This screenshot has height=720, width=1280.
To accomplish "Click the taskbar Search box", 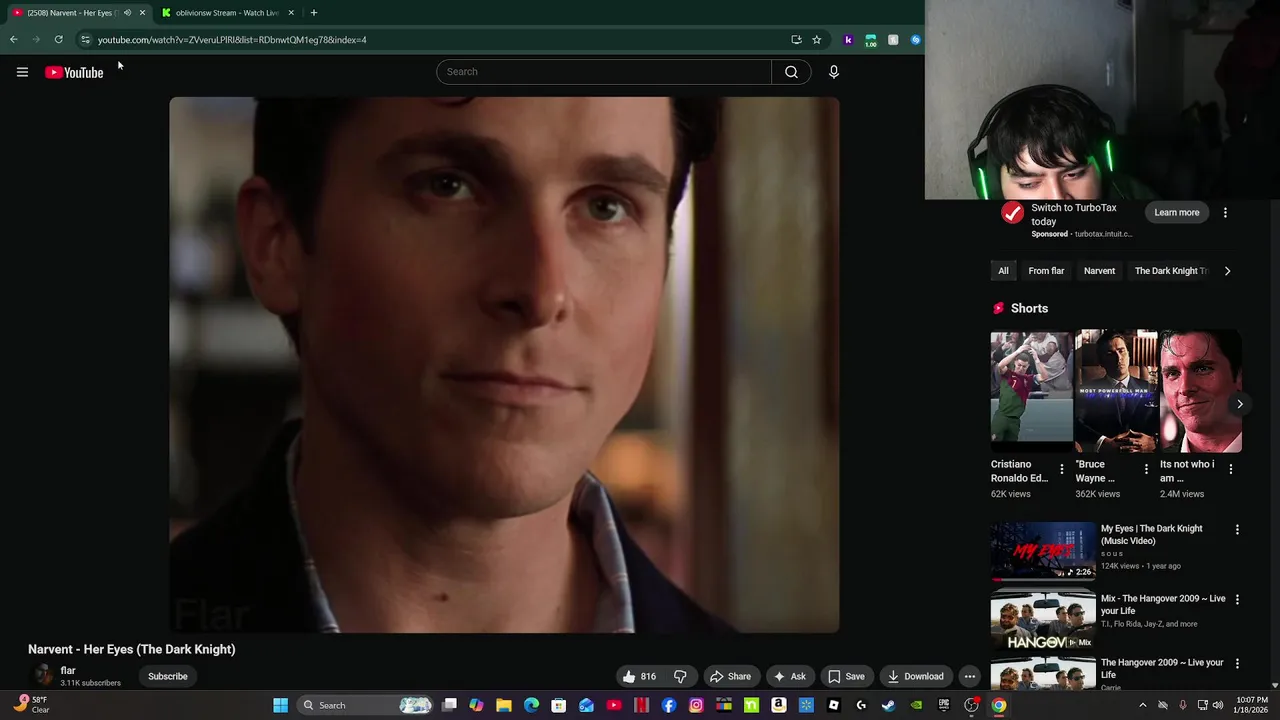I will click(367, 705).
